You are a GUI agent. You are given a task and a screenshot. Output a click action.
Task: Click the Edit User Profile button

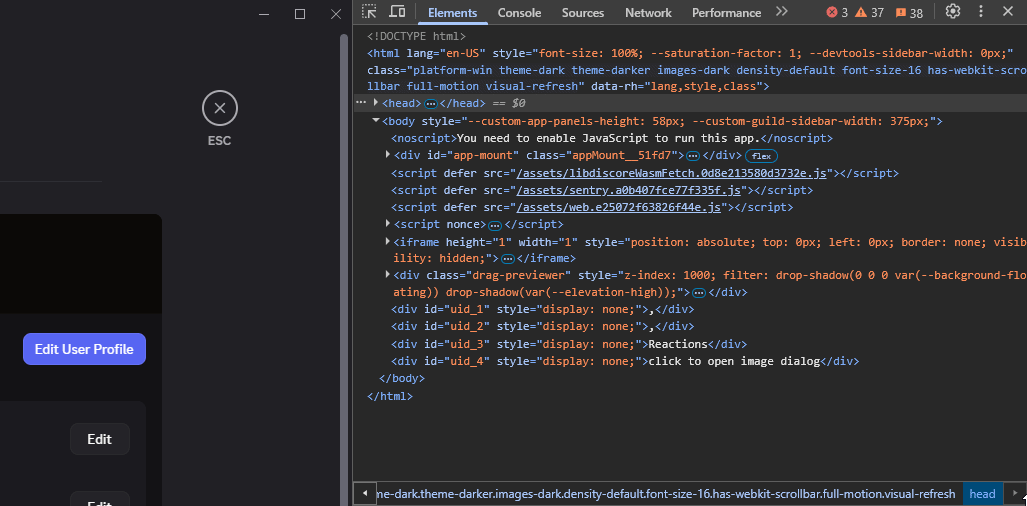click(x=84, y=349)
